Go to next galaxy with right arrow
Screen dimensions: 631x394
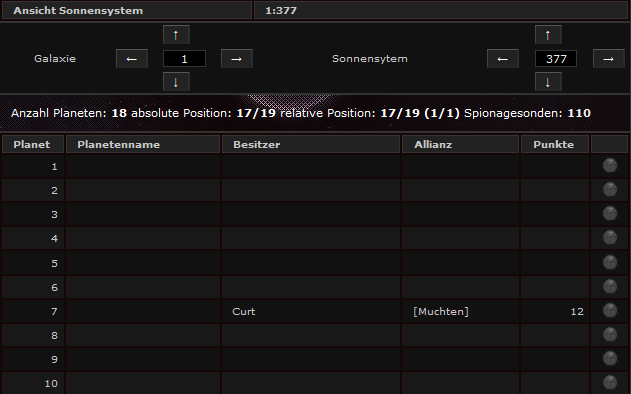point(237,59)
